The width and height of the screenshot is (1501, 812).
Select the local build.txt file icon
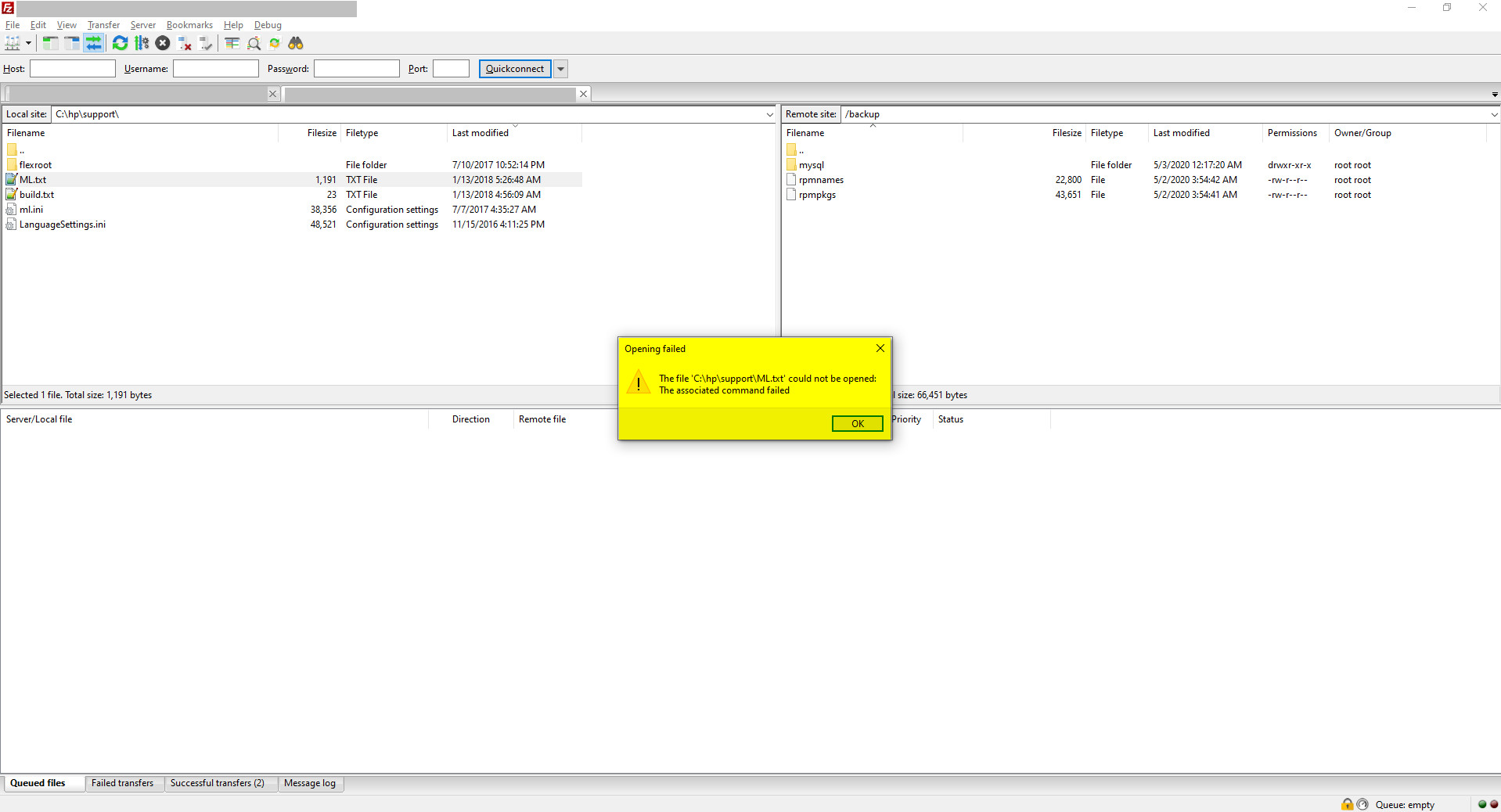(12, 195)
